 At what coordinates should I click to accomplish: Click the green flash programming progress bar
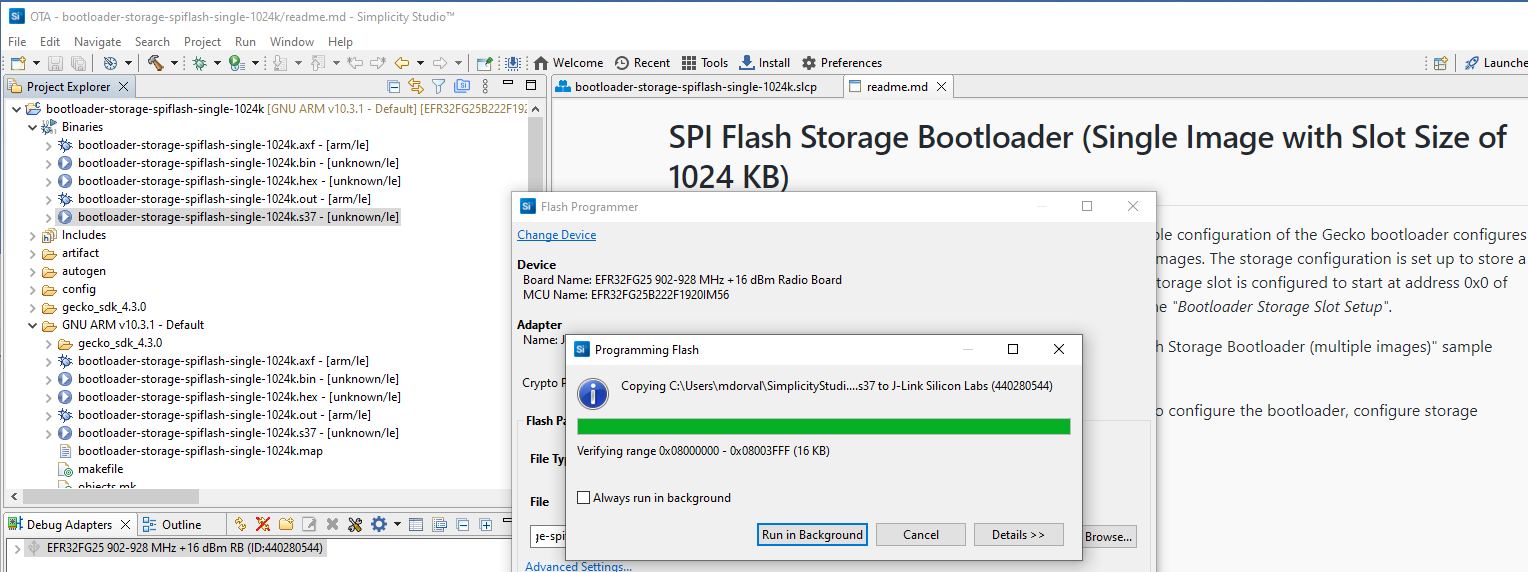824,427
